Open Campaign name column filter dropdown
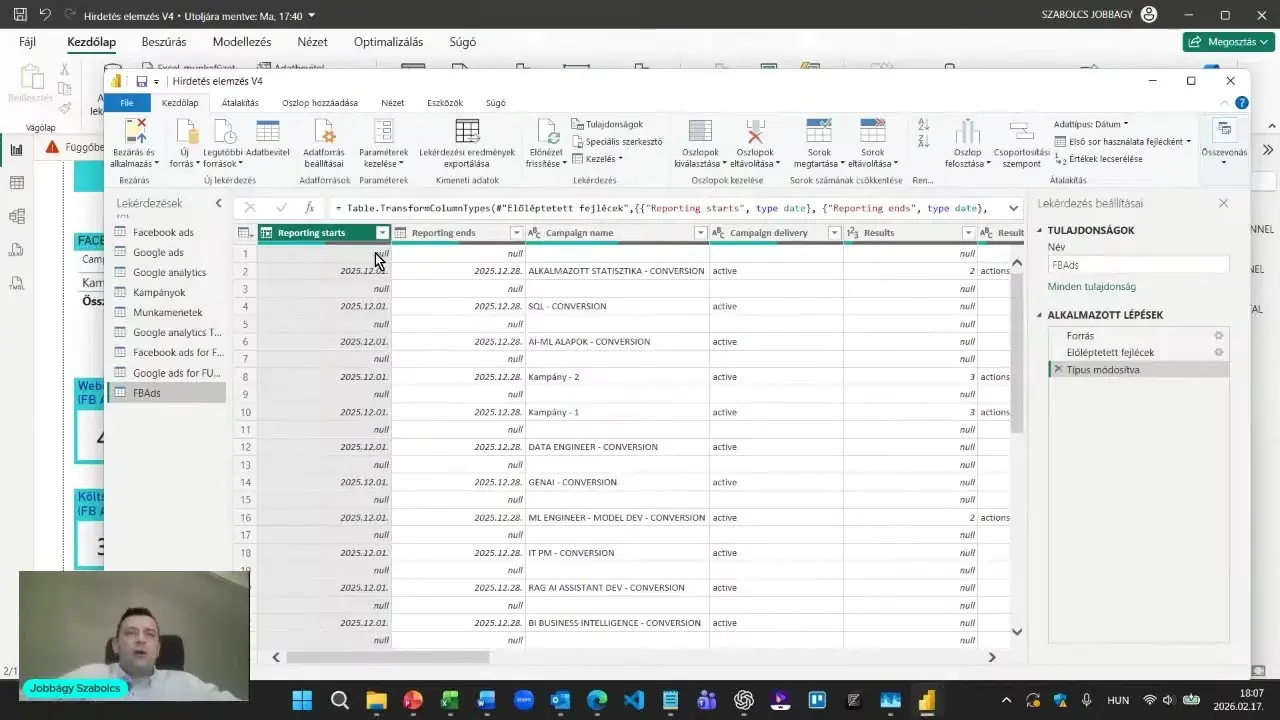 [x=700, y=233]
